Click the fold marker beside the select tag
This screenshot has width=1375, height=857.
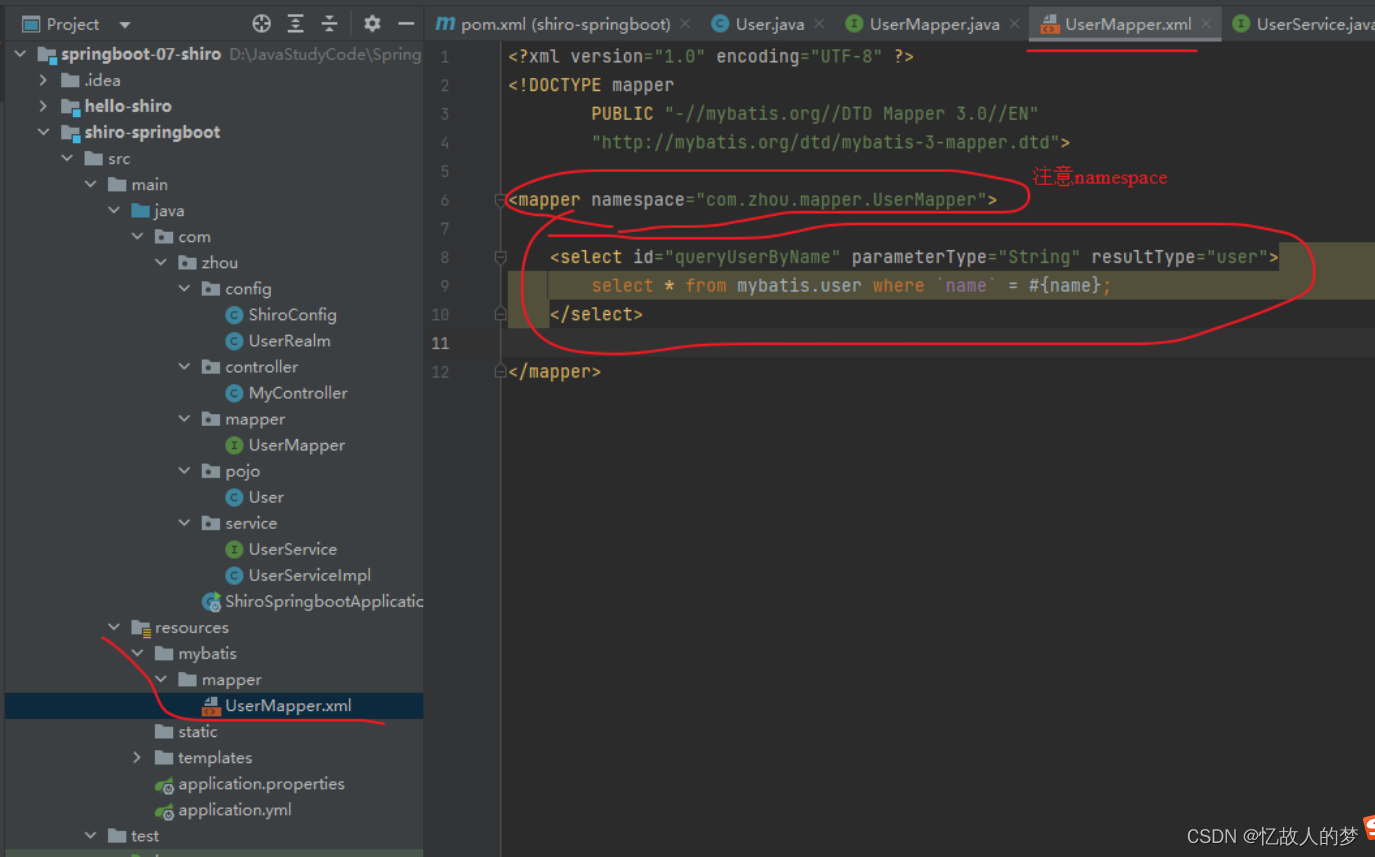(500, 257)
